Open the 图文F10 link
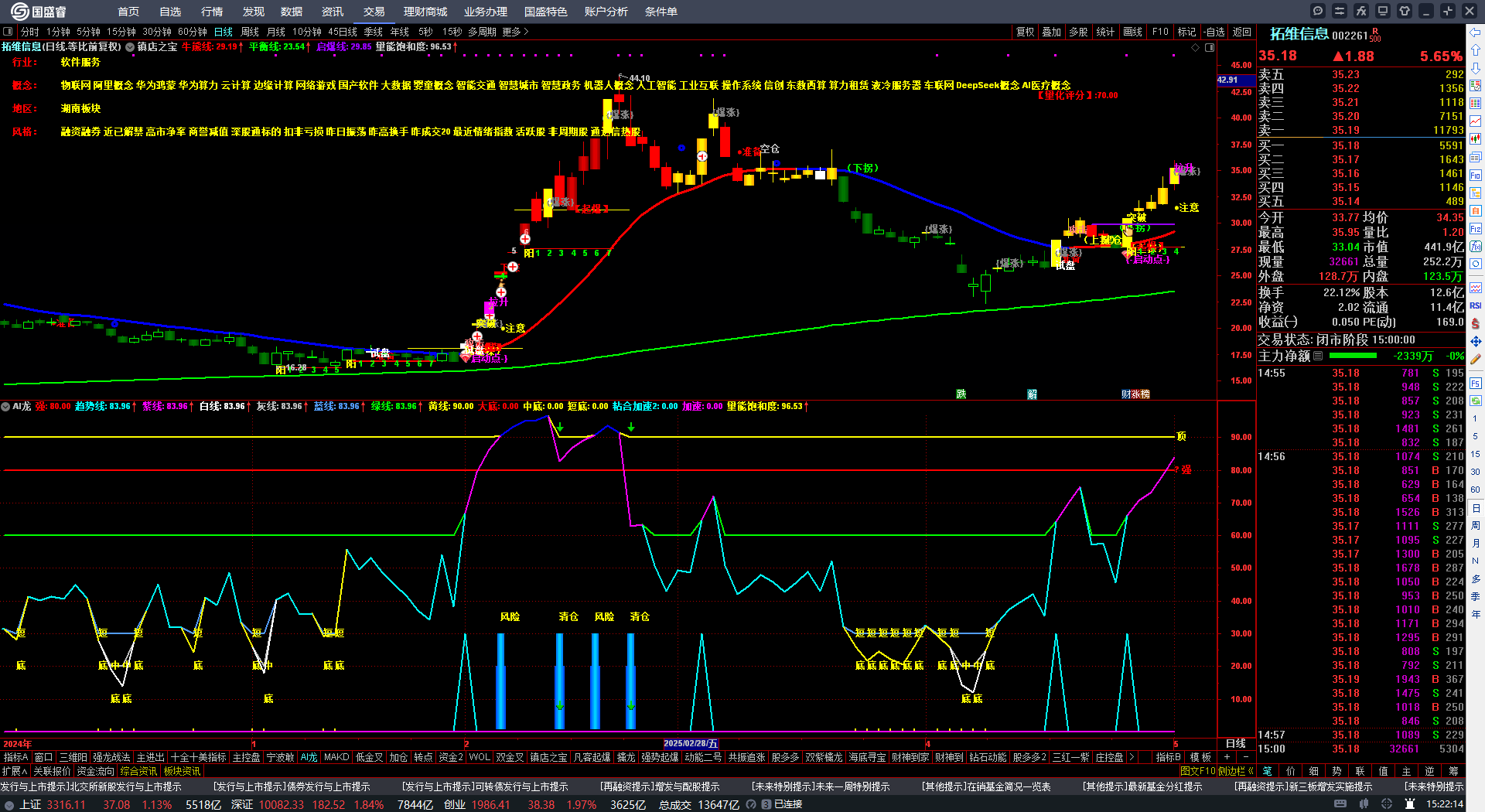1485x812 pixels. (1197, 771)
